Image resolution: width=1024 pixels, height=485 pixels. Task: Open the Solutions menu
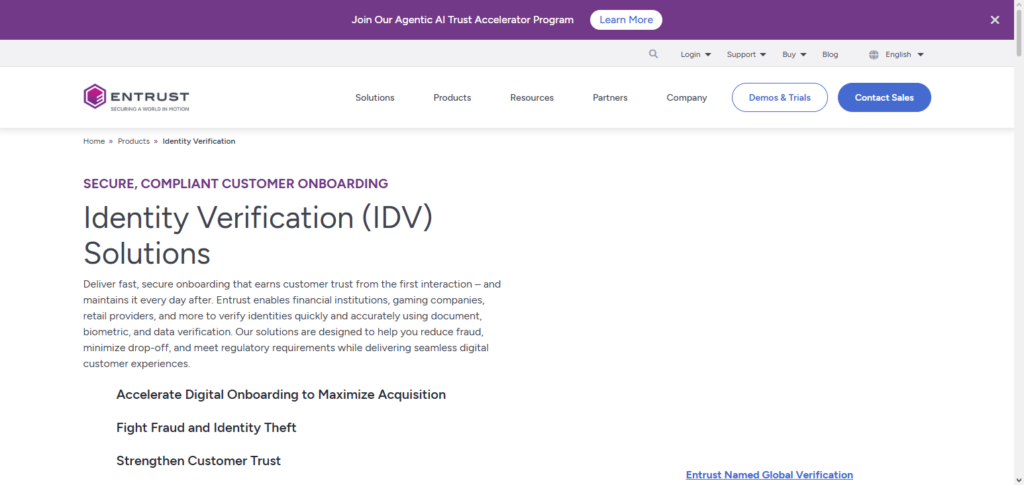(x=375, y=98)
